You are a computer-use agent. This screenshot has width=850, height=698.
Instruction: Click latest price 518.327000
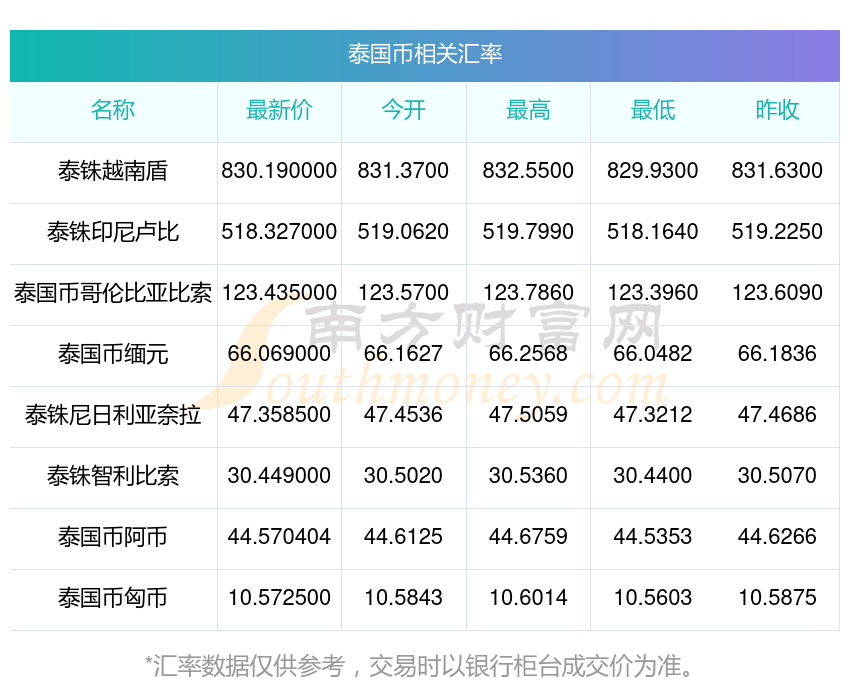click(x=279, y=232)
